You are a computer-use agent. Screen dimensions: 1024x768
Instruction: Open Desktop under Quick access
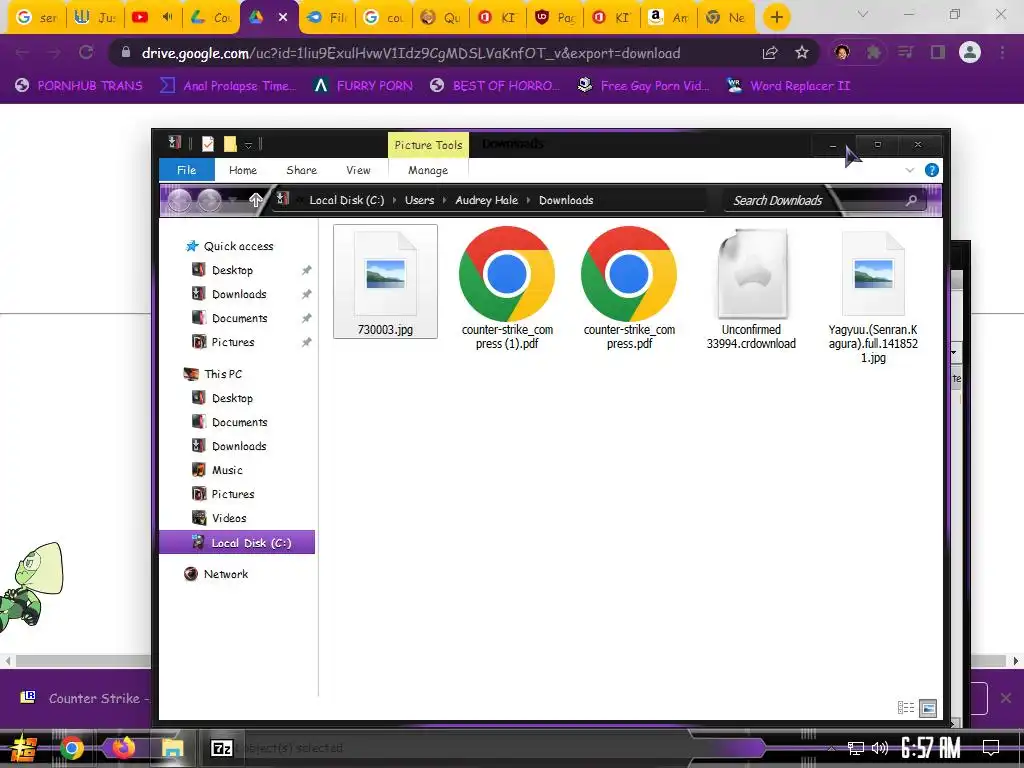[x=232, y=270]
